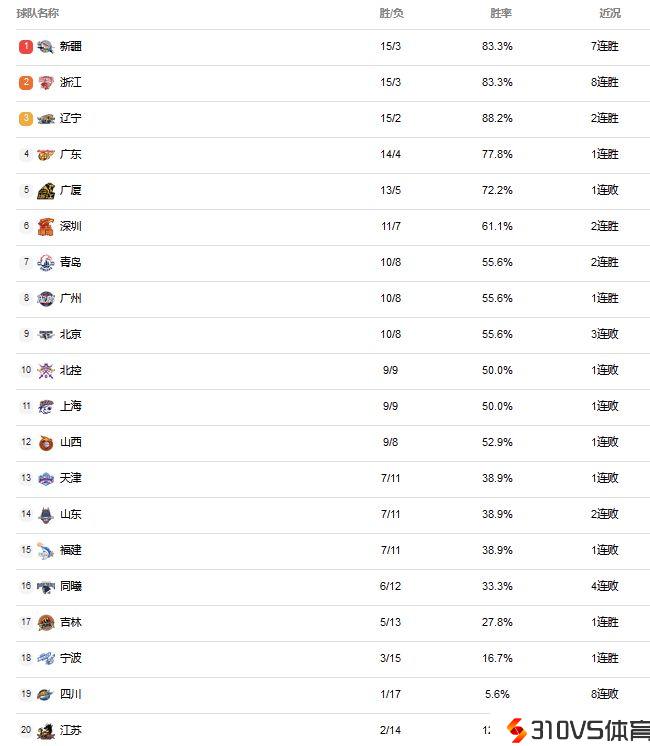The image size is (650, 746).
Task: Open the 山东 team name link
Action: coord(71,515)
